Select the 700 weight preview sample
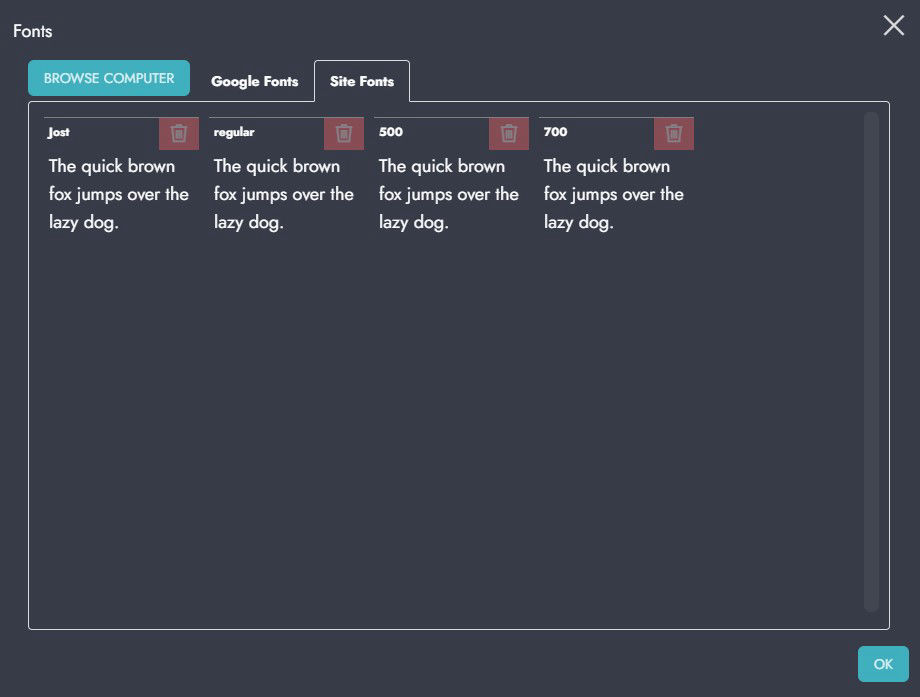 [x=614, y=194]
